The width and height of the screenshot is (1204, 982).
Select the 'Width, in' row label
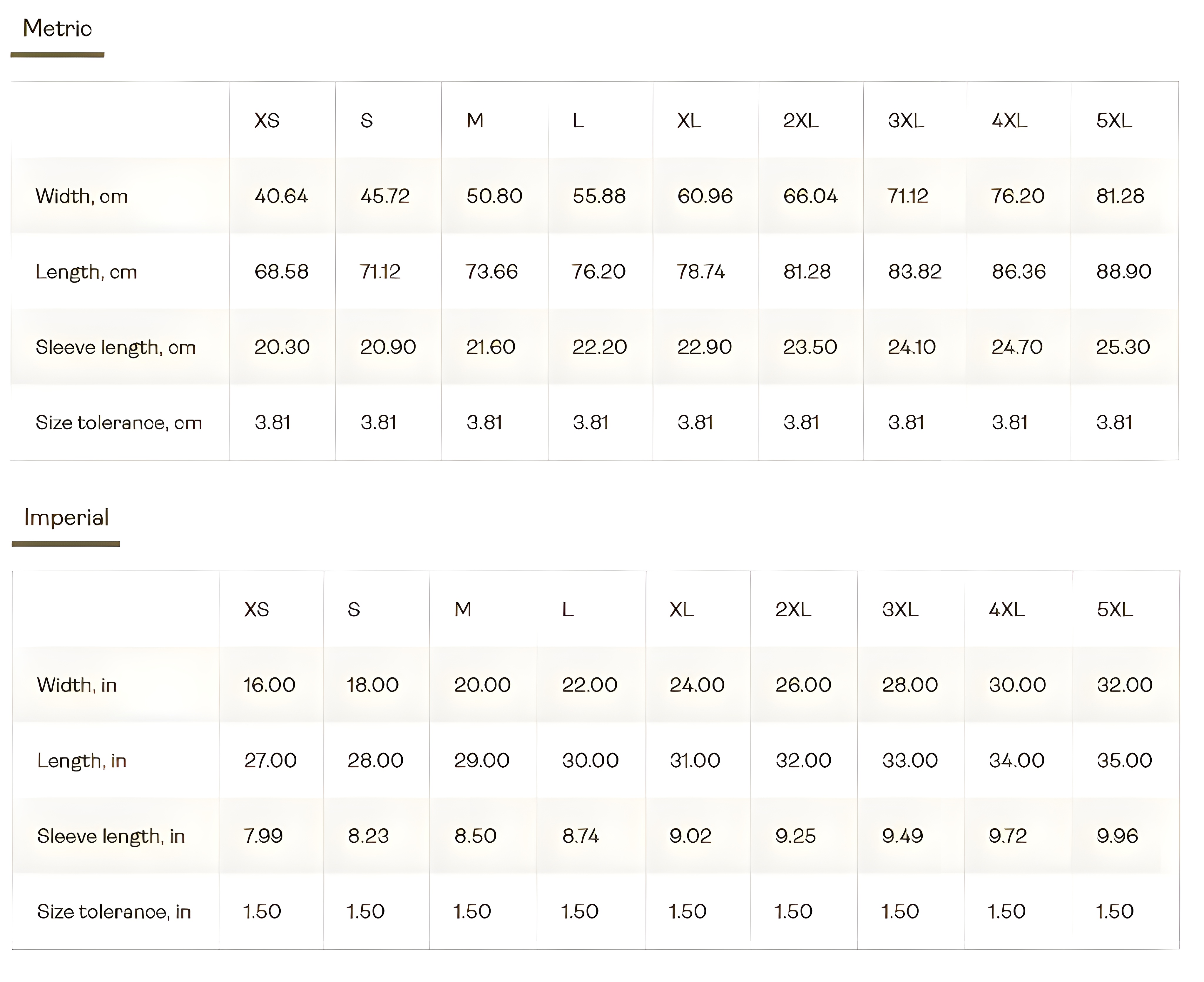(x=76, y=685)
